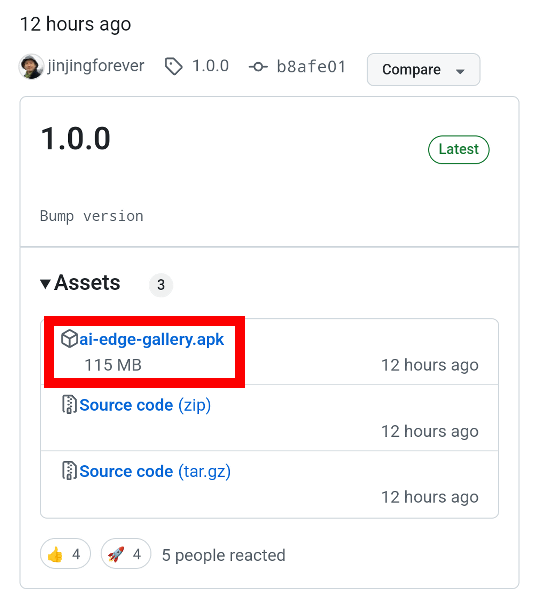Click the Assets count badge showing 3
Screen dimensions: 539x609
point(161,285)
